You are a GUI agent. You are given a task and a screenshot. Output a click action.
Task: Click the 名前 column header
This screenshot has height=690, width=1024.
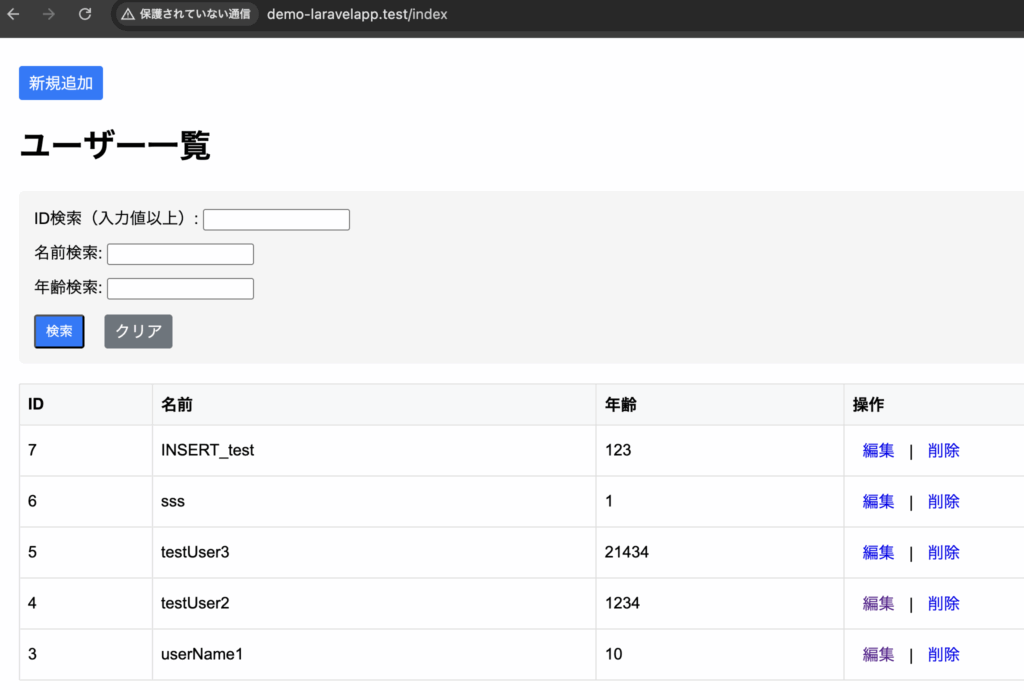point(177,405)
